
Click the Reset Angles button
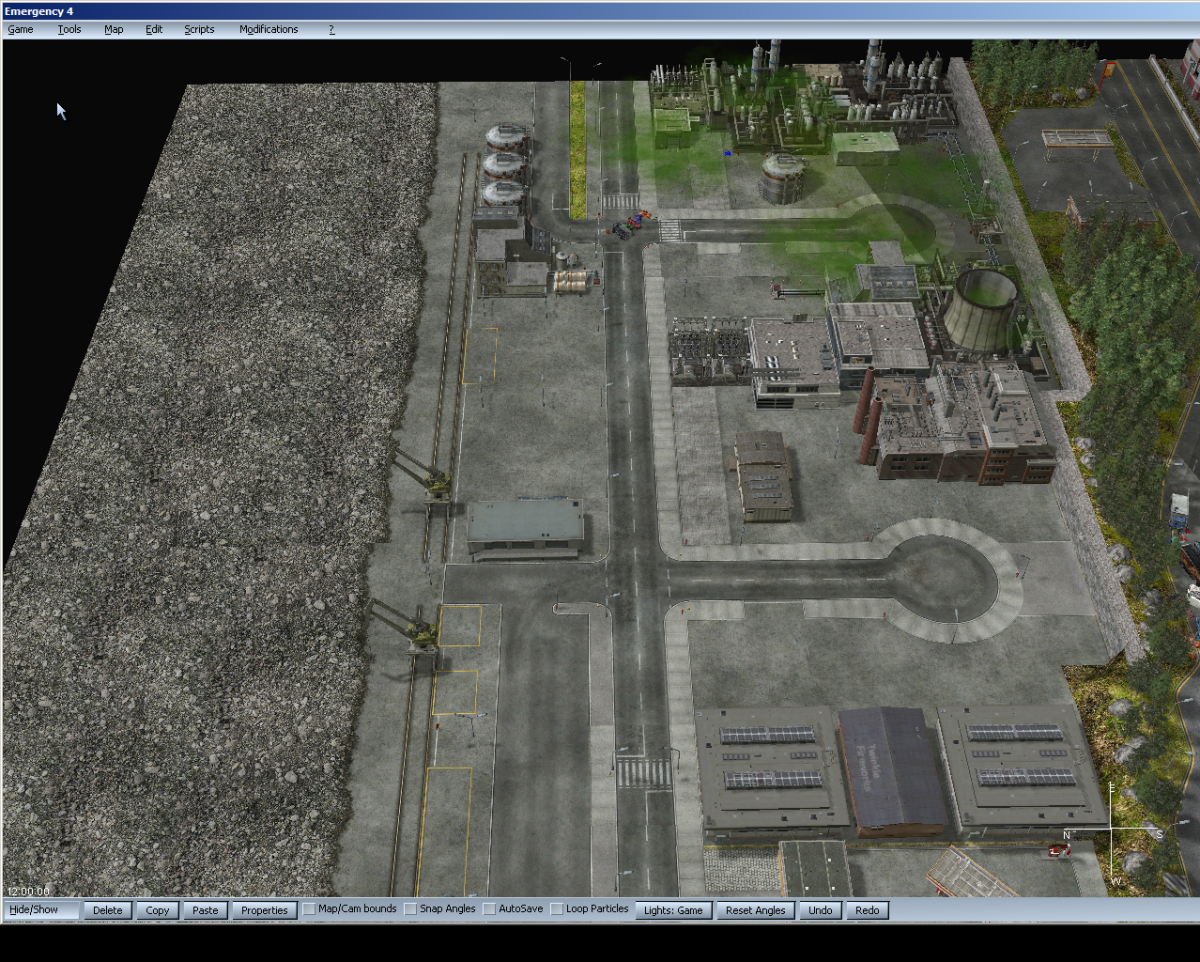(756, 910)
